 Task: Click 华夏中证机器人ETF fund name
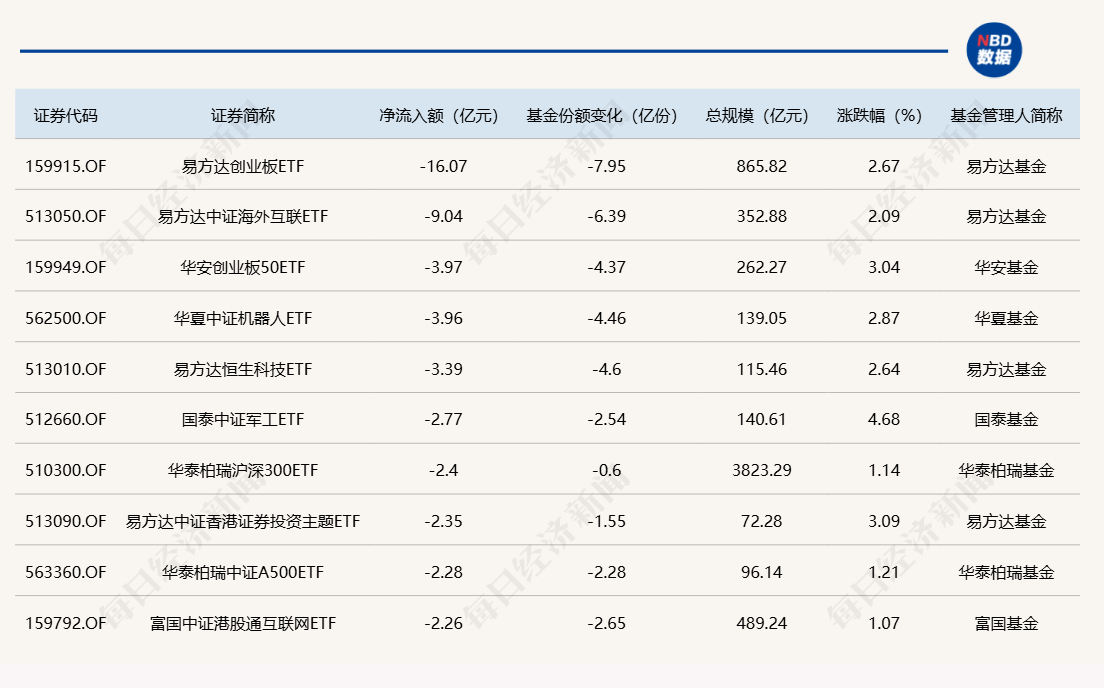coord(242,319)
